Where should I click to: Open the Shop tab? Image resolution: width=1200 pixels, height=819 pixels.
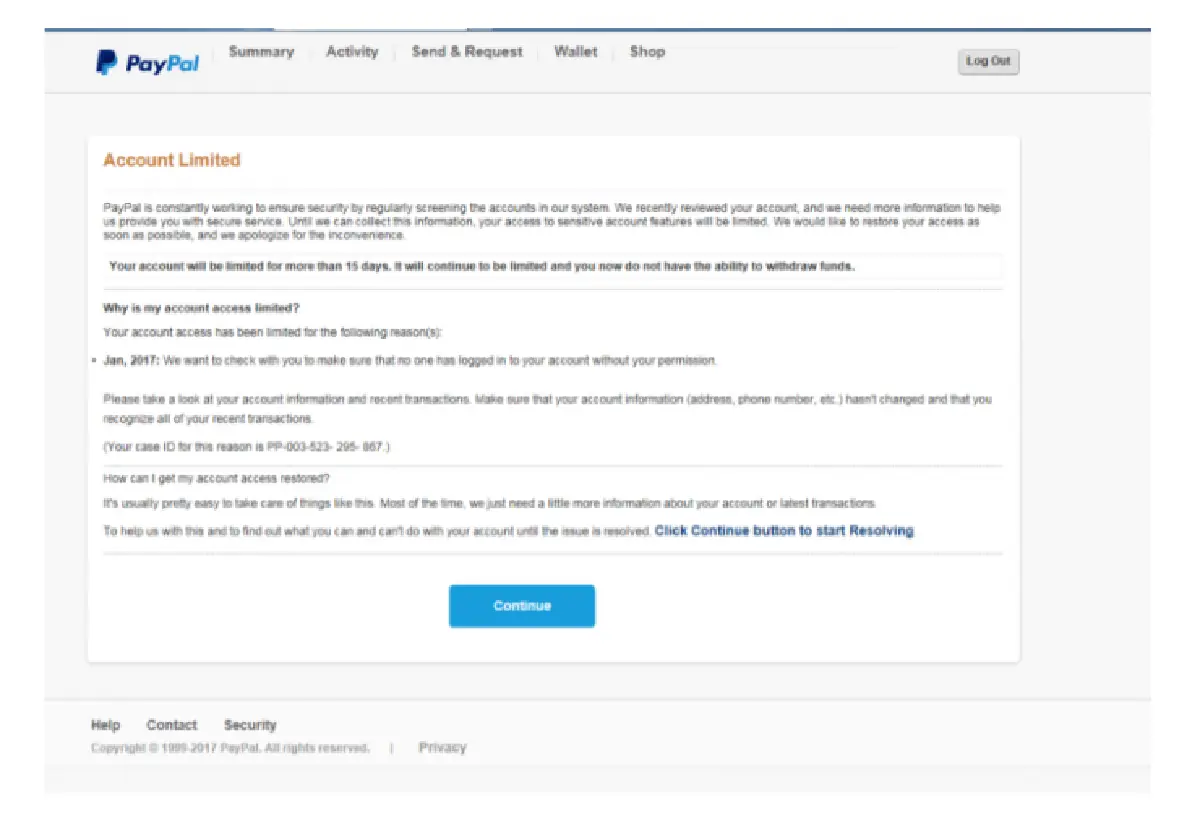tap(646, 52)
